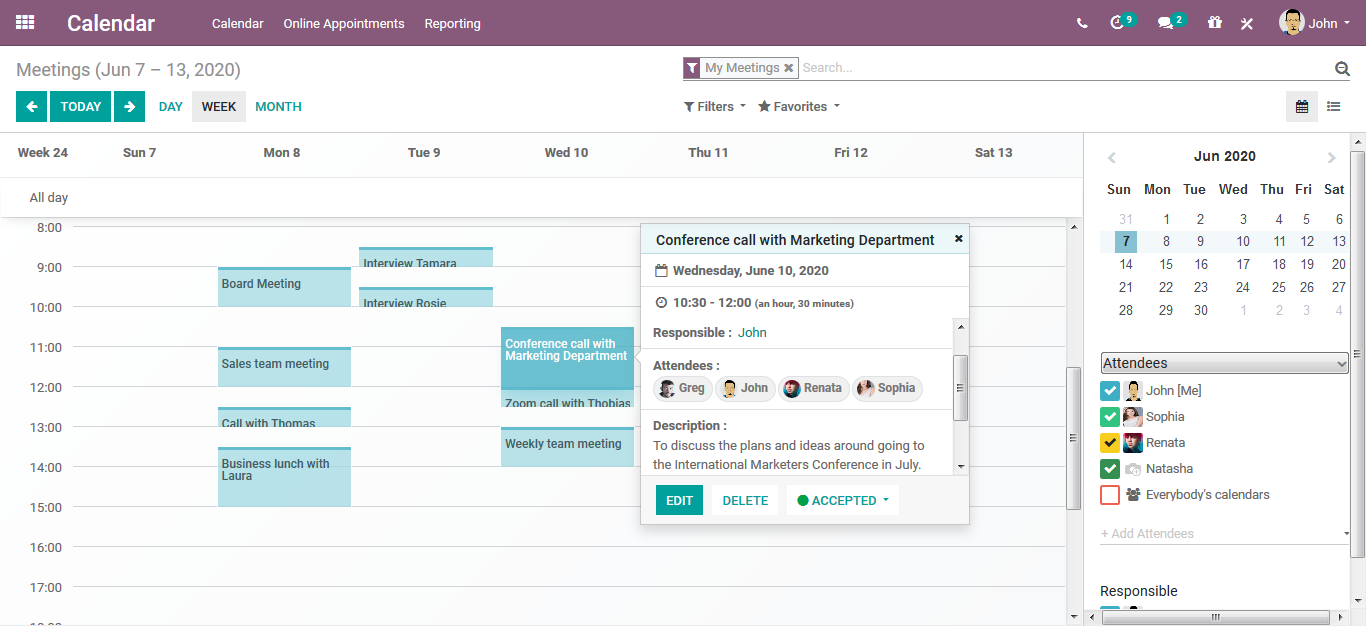The width and height of the screenshot is (1366, 626).
Task: Open Sales team meeting event
Action: coord(284,367)
